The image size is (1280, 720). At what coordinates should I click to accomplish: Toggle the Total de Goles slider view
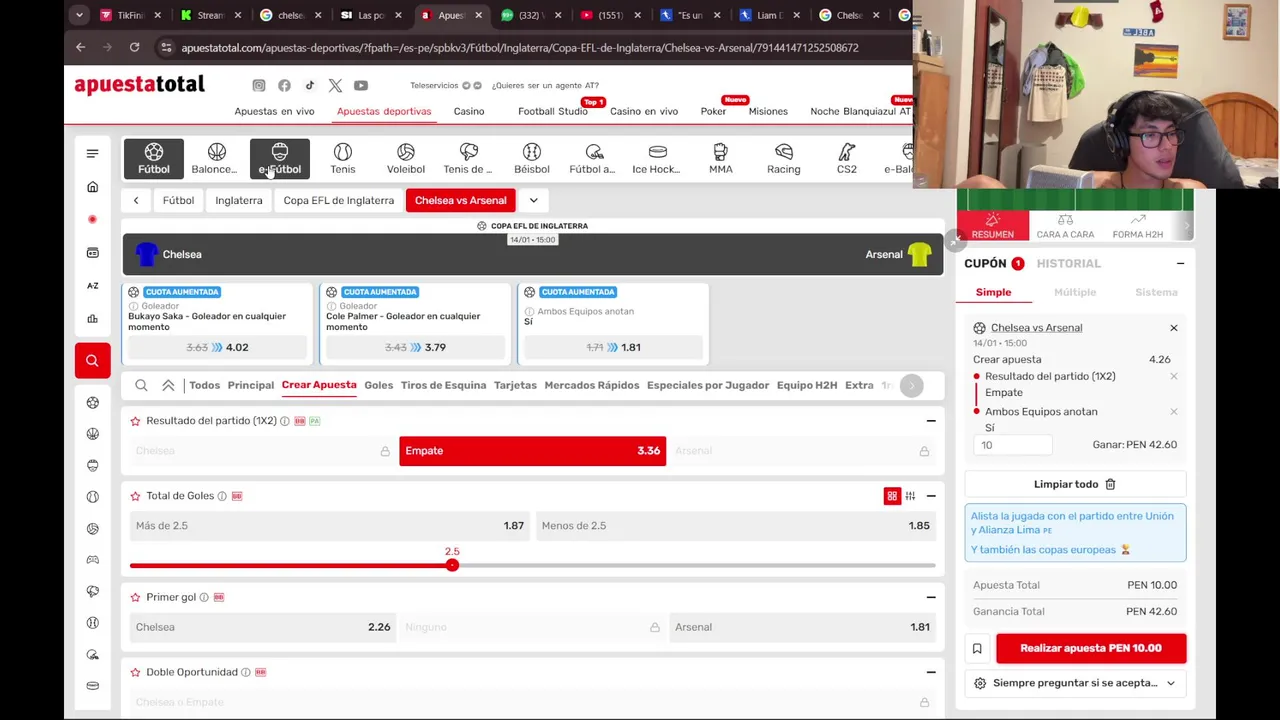910,496
